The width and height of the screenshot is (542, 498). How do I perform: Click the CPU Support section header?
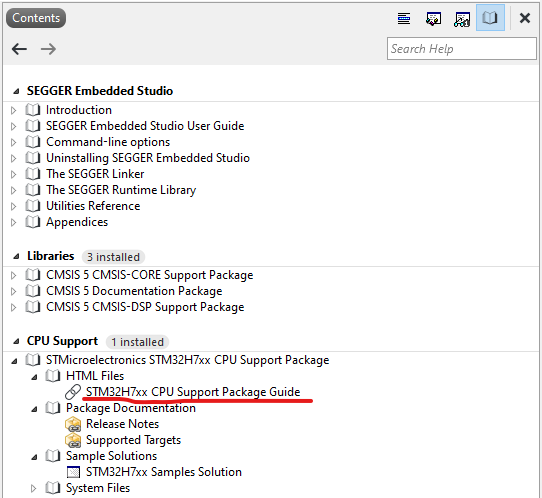63,341
